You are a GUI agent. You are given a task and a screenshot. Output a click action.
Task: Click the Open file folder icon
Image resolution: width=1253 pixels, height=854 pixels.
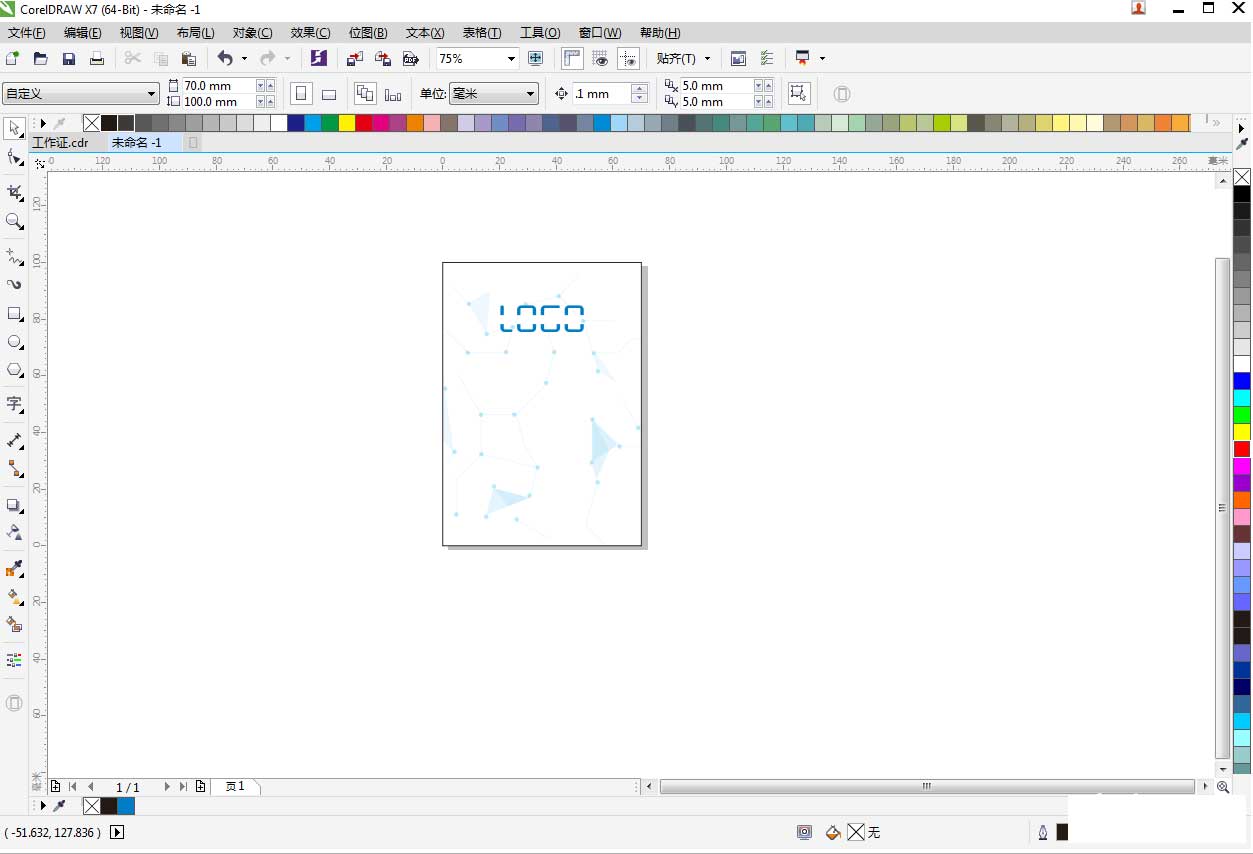[41, 58]
